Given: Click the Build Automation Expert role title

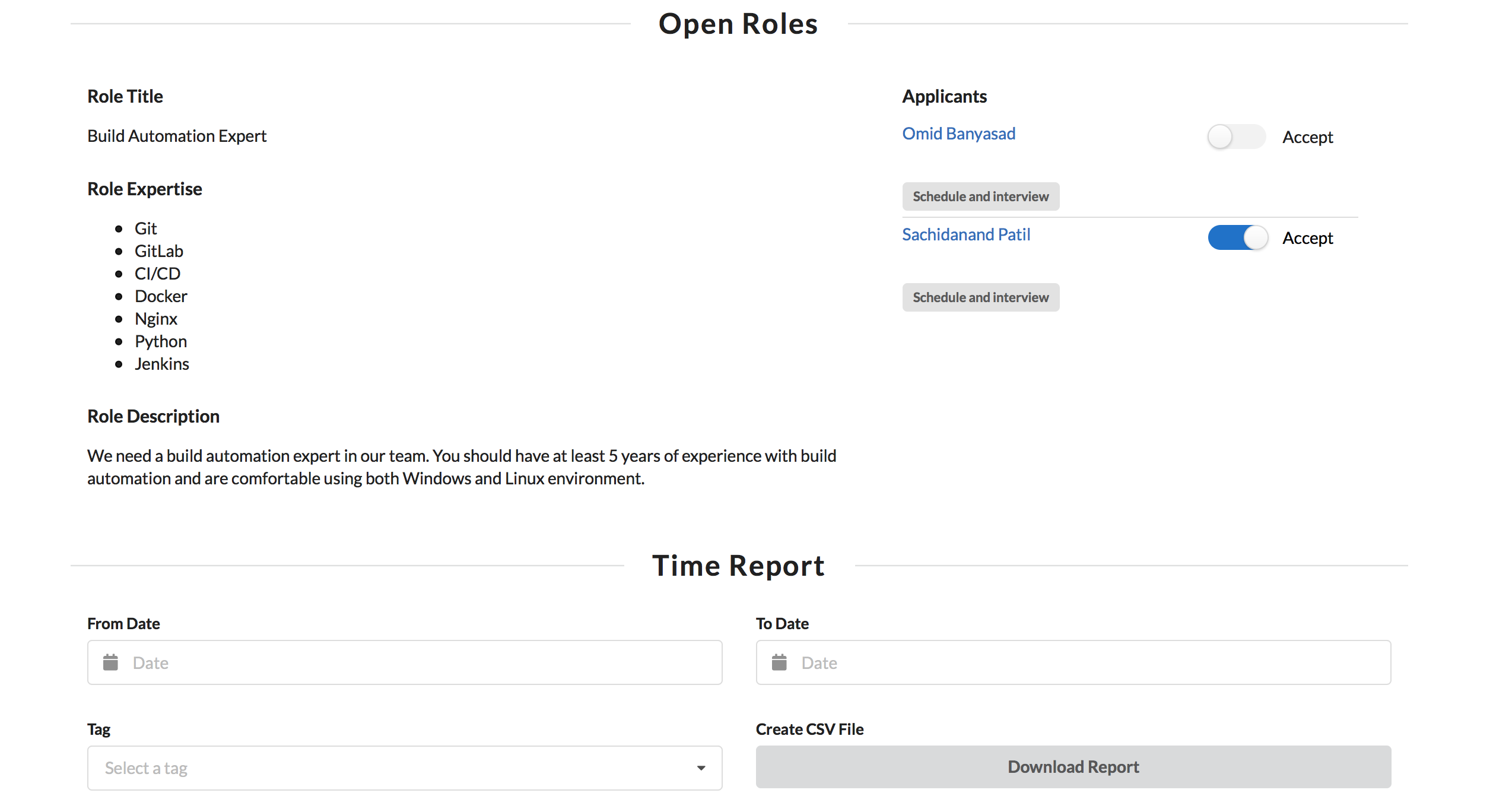Looking at the screenshot, I should click(177, 136).
